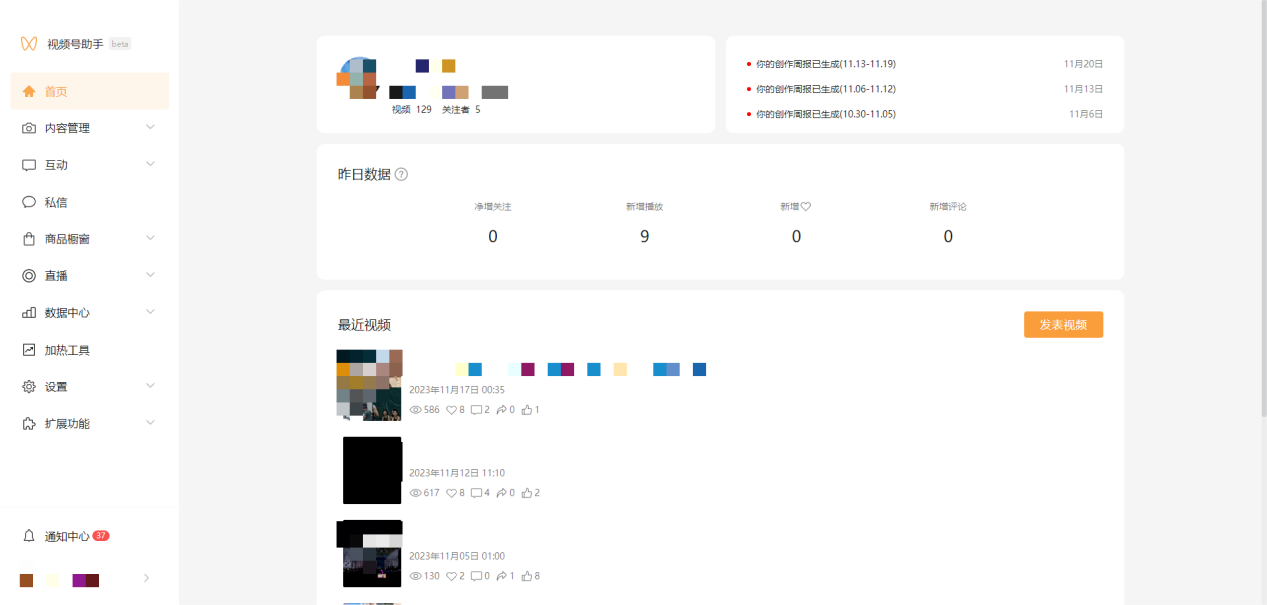Expand the 互动 menu chevron
The width and height of the screenshot is (1267, 605).
[x=150, y=164]
